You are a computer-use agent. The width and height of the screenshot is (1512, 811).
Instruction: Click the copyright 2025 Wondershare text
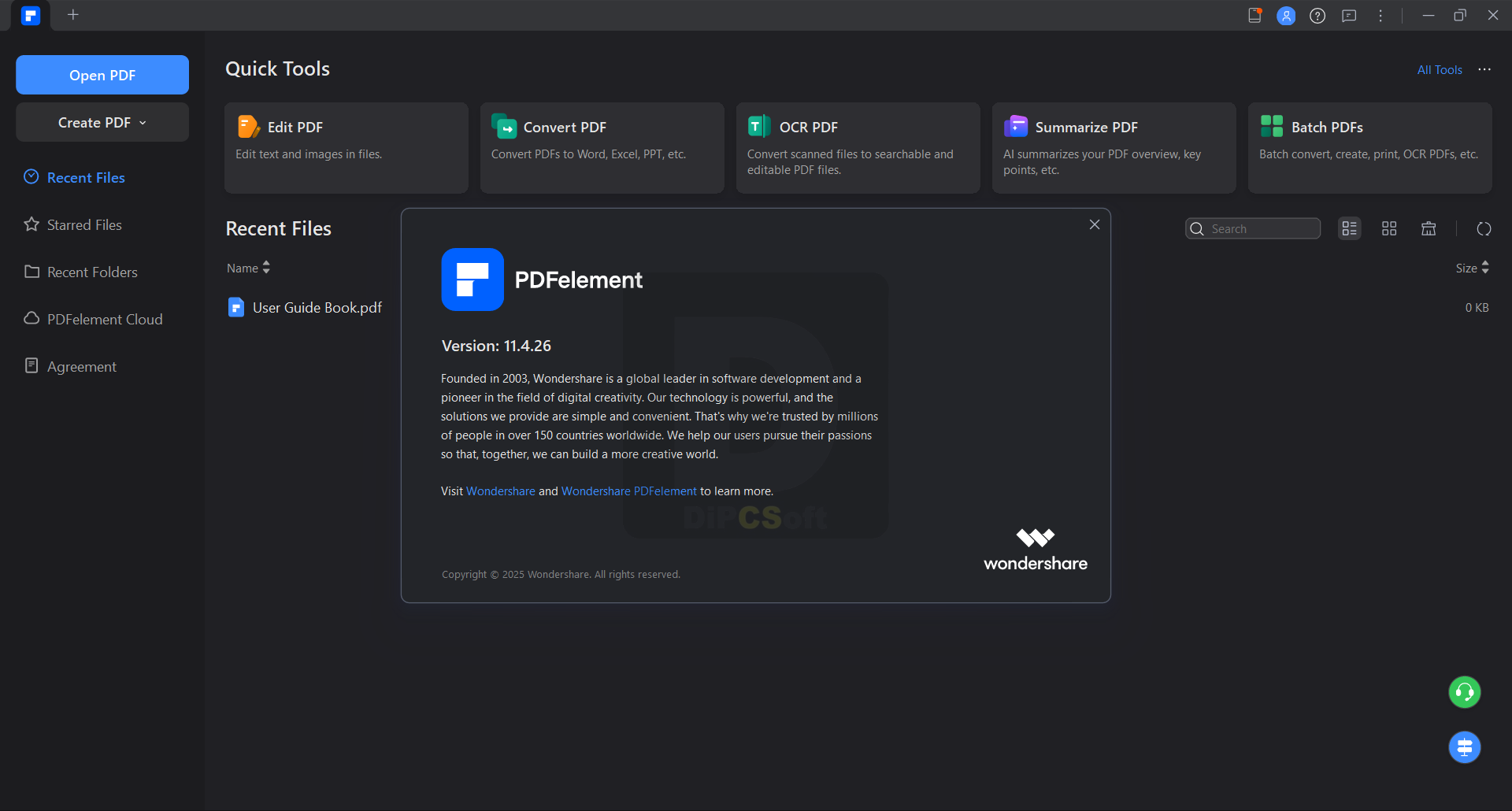(x=561, y=574)
